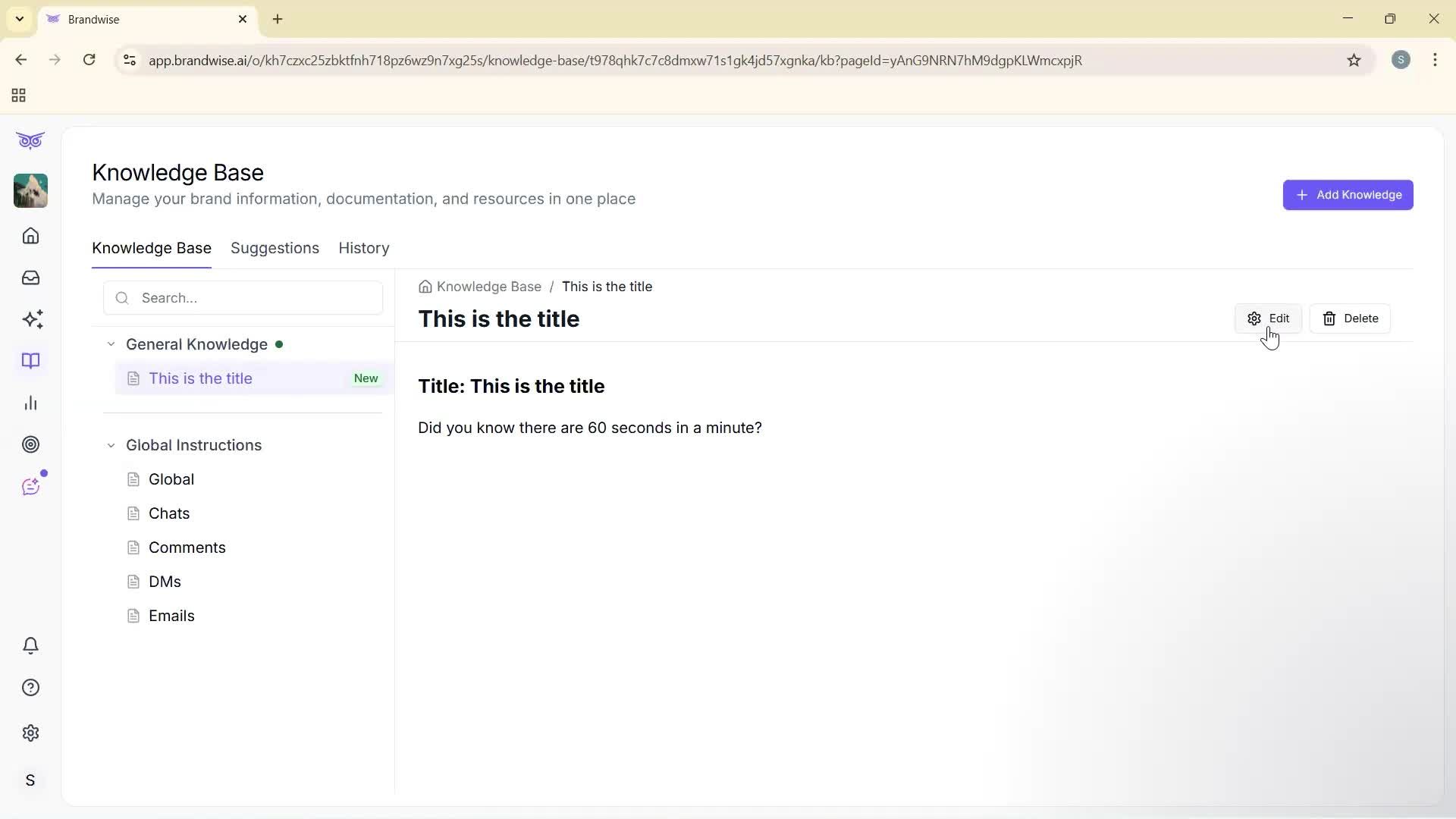Open notifications via the bell icon
Viewport: 1456px width, 819px height.
pos(30,645)
